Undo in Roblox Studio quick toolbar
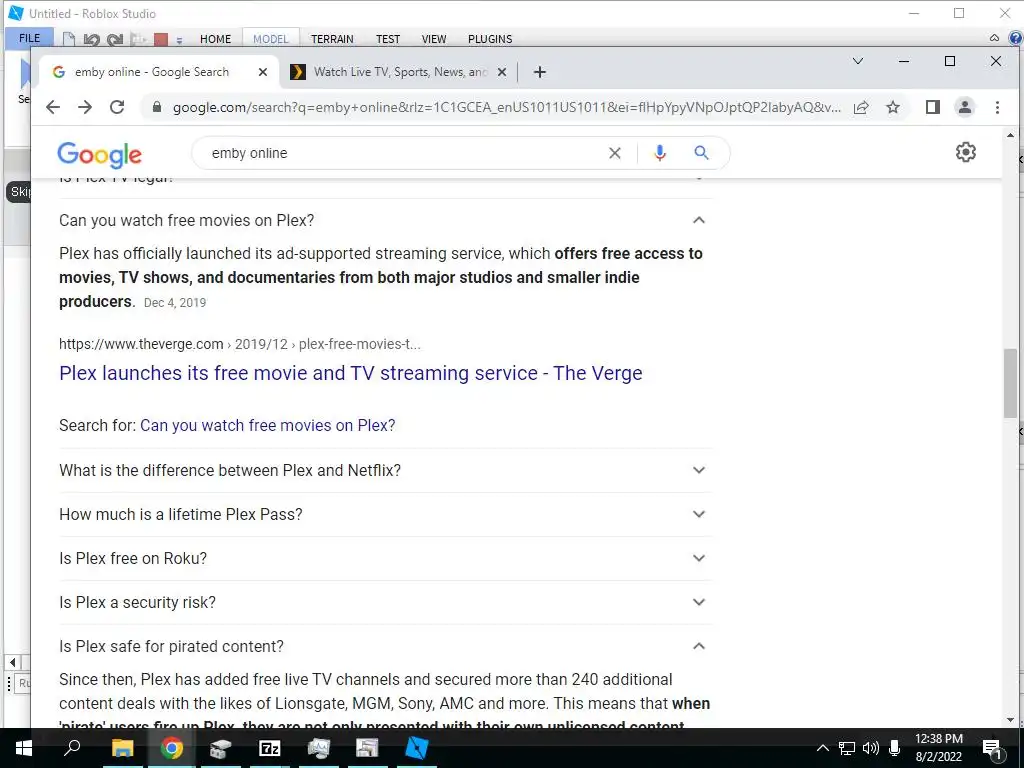1024x768 pixels. click(x=91, y=40)
